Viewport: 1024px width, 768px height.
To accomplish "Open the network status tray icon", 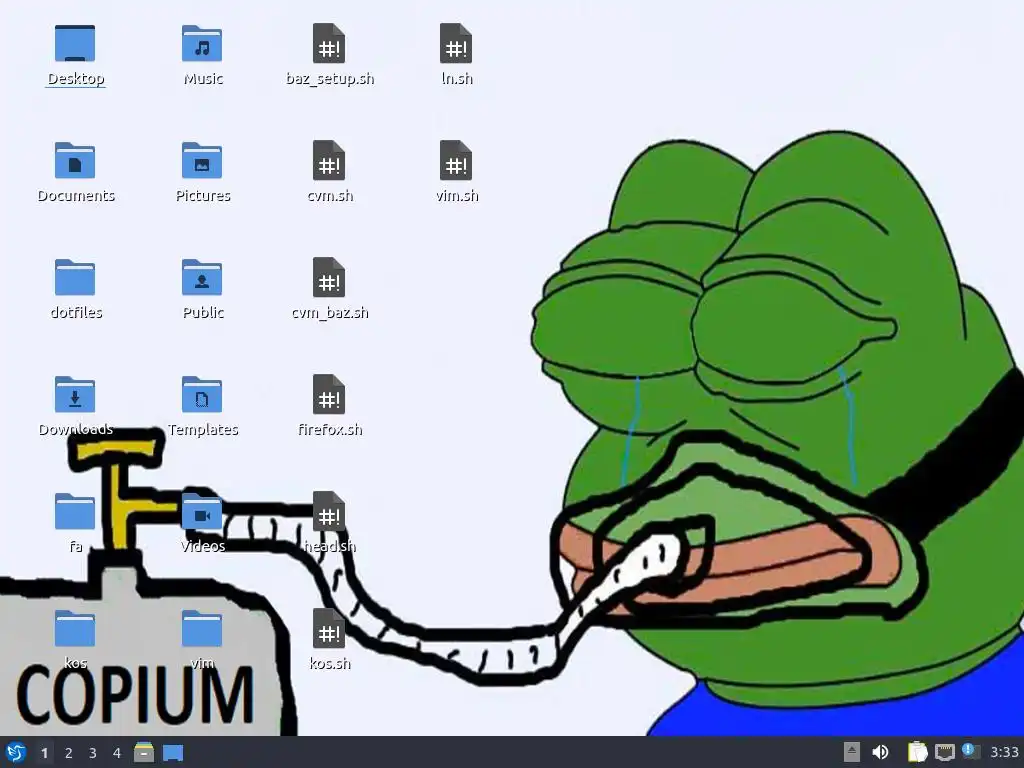I will click(944, 752).
